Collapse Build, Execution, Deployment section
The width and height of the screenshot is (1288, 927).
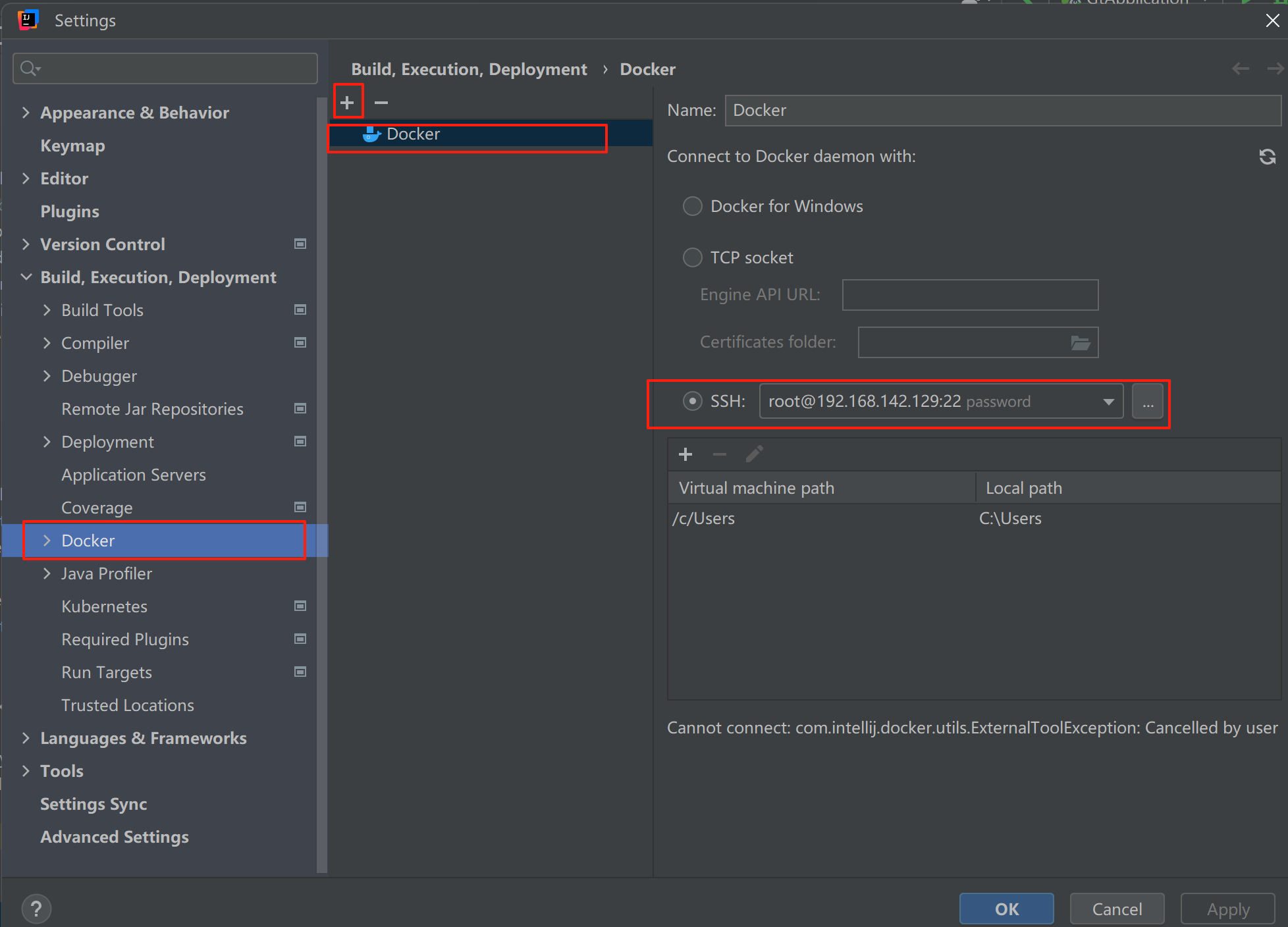26,277
